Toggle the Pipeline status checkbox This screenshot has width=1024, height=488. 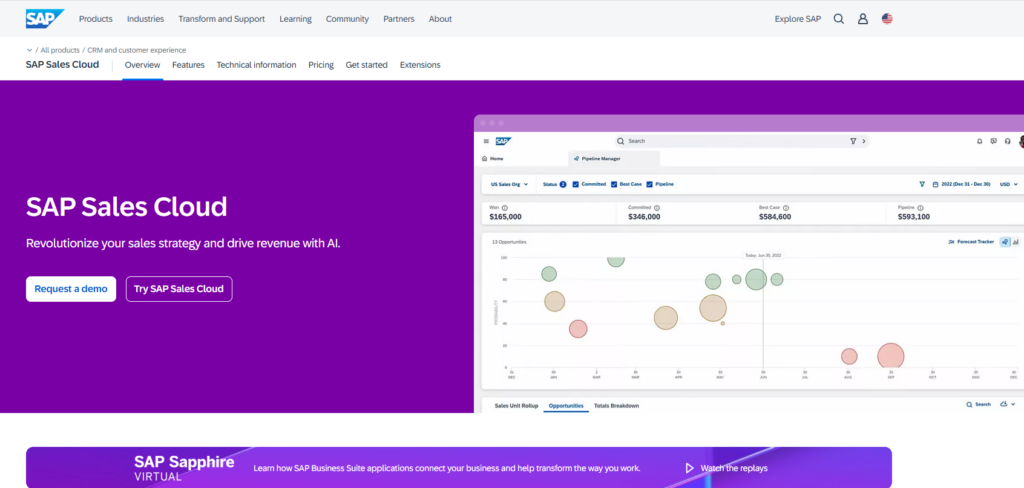[650, 184]
